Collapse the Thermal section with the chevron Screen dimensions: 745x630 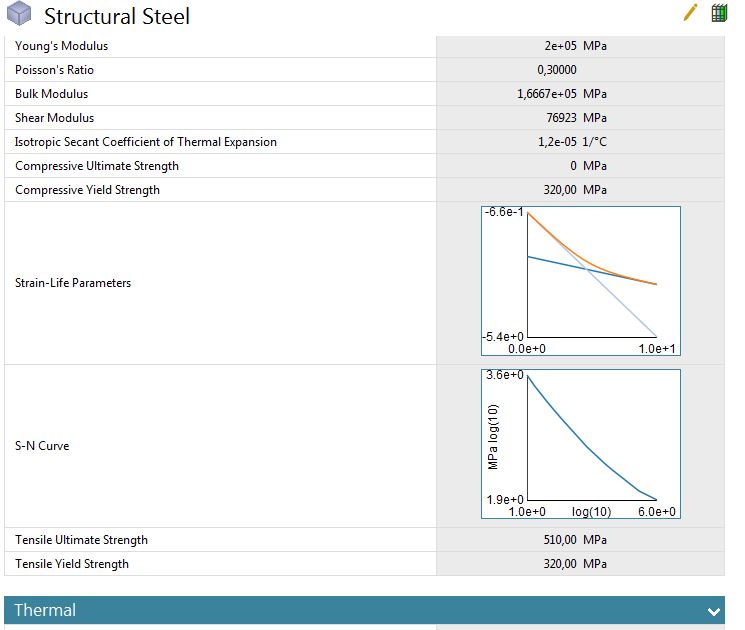(713, 611)
